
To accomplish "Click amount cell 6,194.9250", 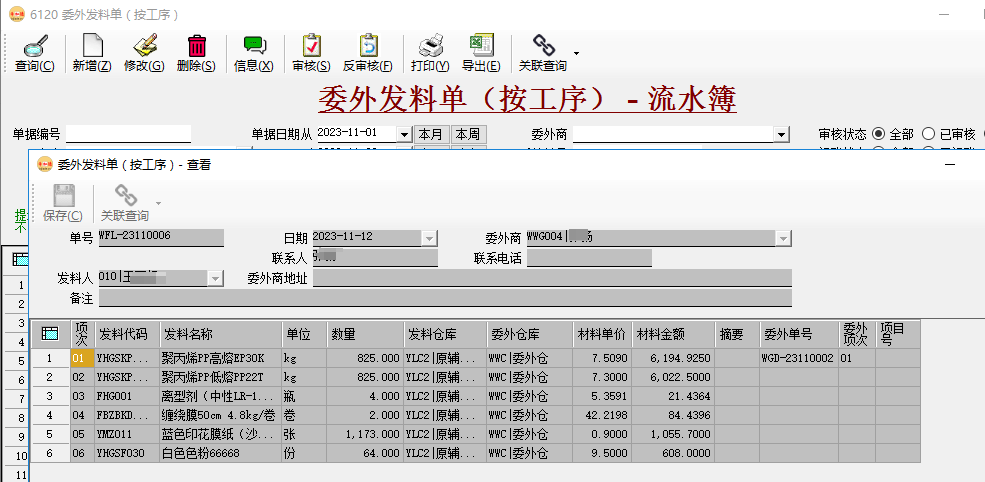I will [x=673, y=358].
